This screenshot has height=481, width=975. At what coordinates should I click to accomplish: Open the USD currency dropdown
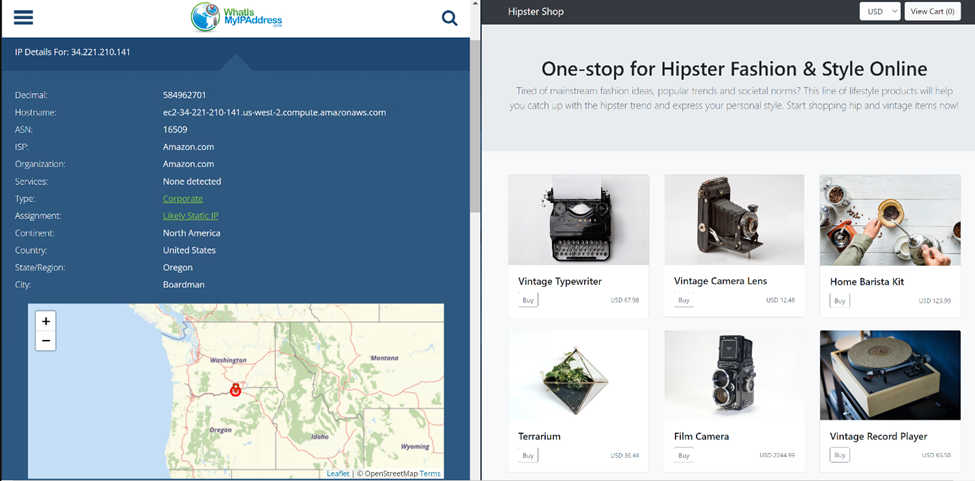[880, 12]
